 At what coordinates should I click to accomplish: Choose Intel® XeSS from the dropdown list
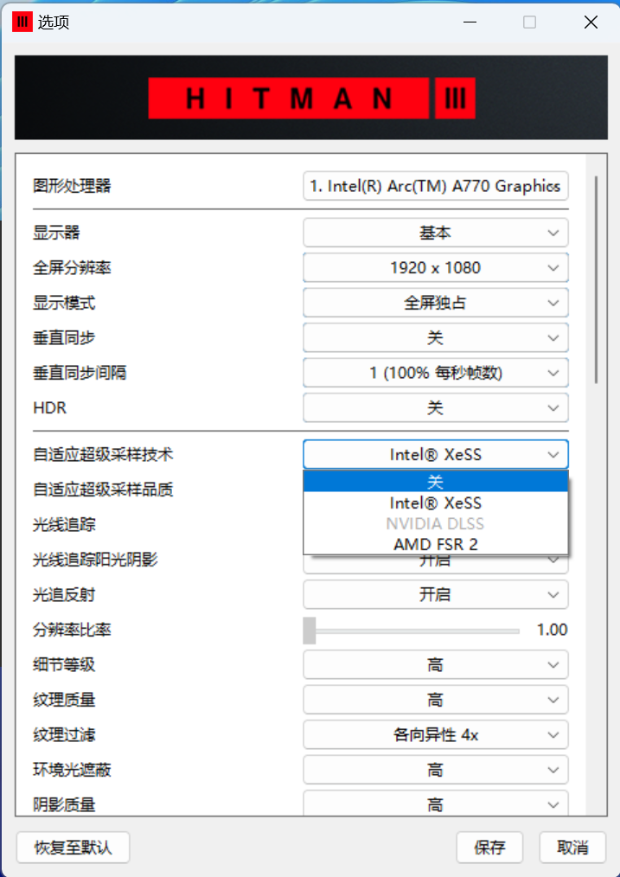[436, 503]
